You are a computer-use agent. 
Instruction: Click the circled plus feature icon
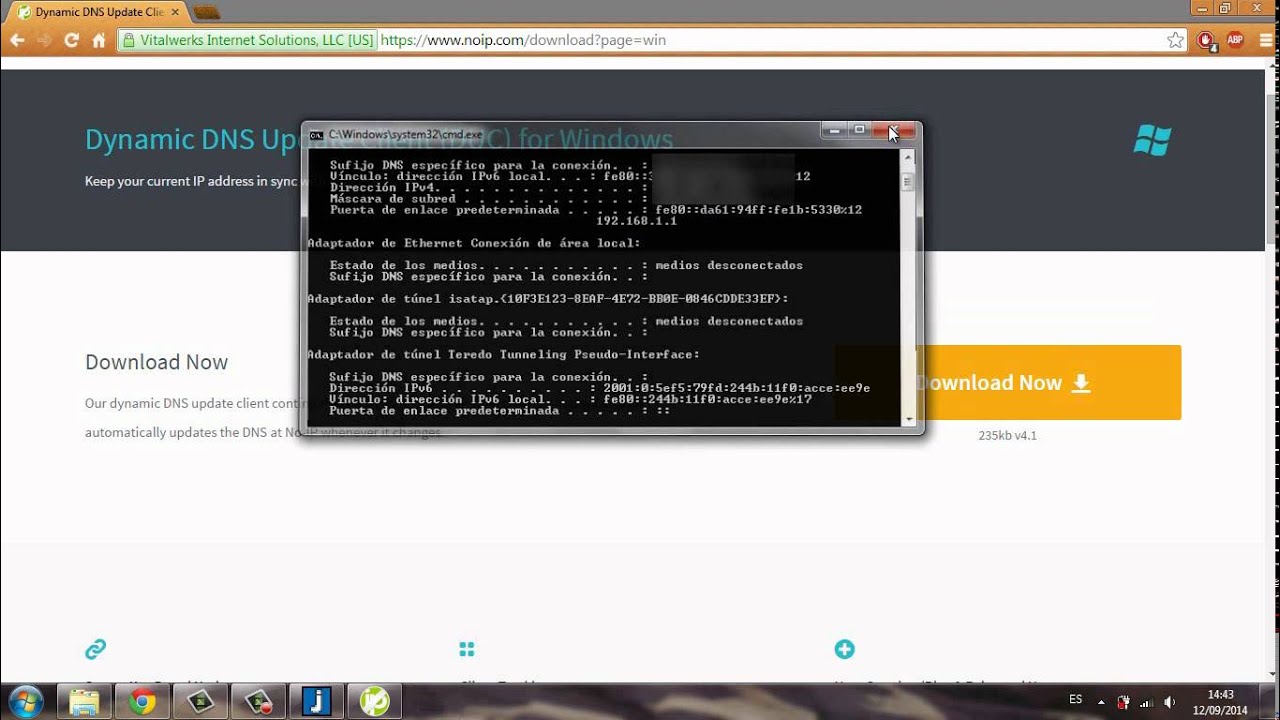844,650
